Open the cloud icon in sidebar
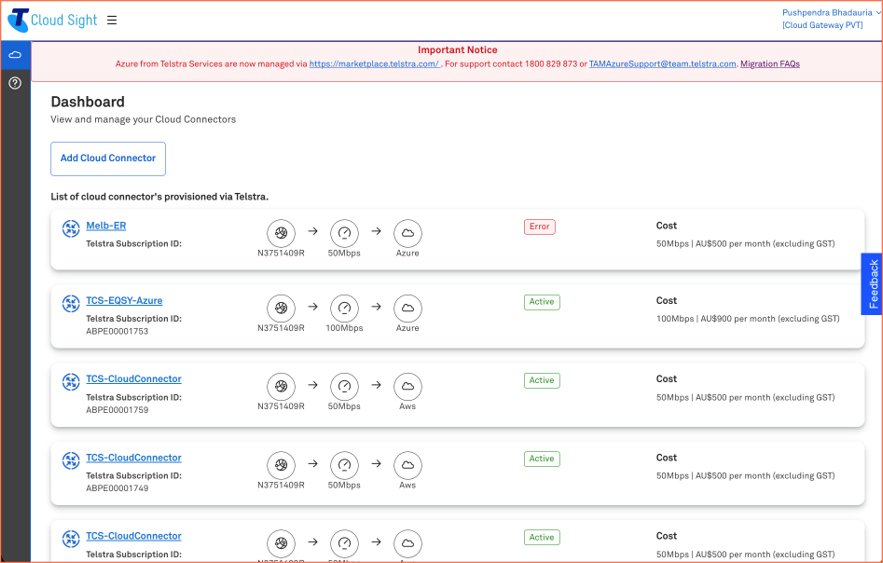The height and width of the screenshot is (563, 883). [15, 55]
